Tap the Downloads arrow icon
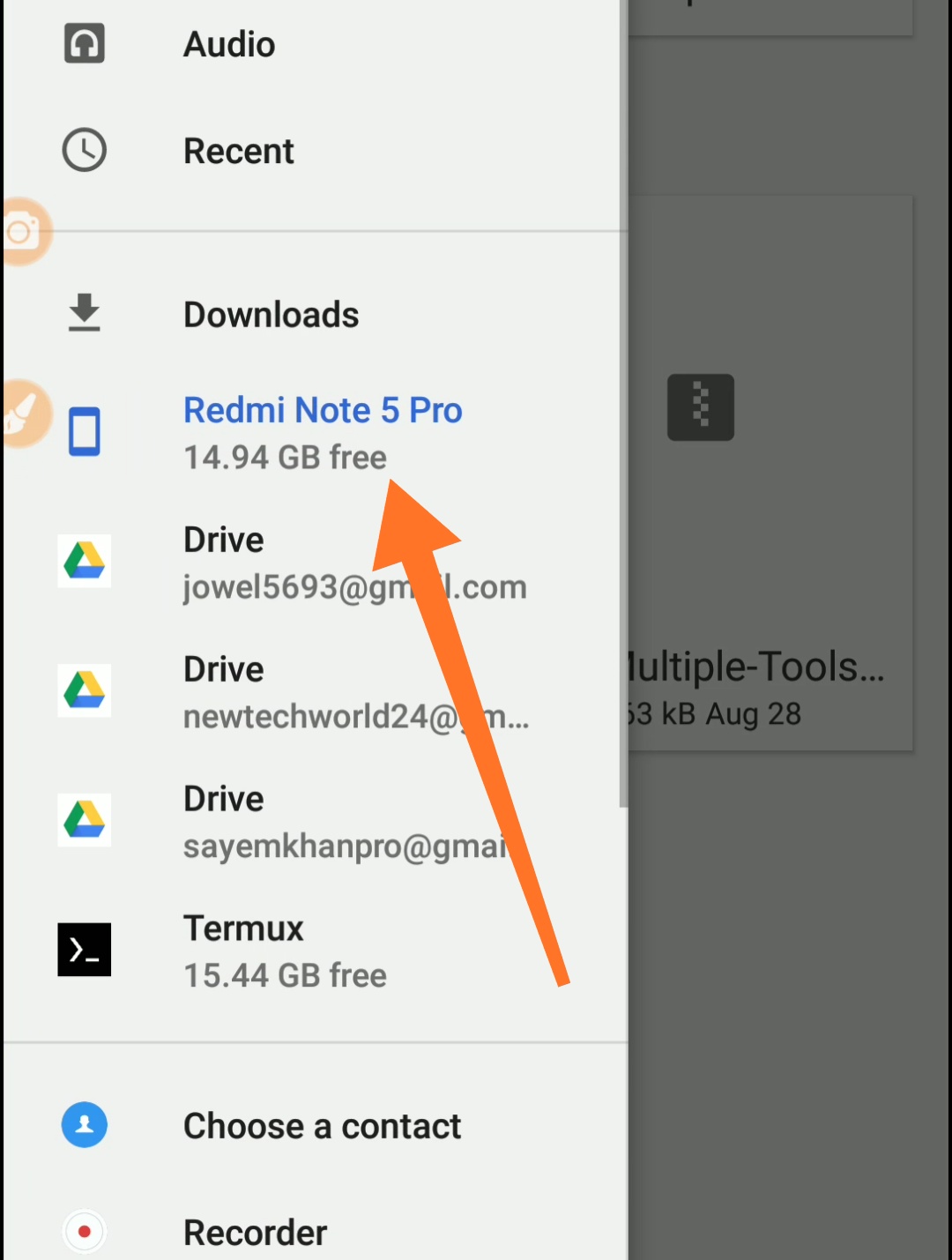This screenshot has height=1260, width=952. [85, 313]
